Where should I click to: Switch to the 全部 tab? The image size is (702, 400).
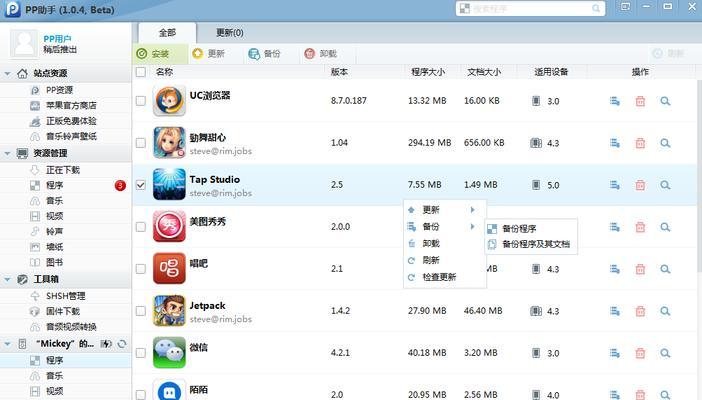[x=167, y=33]
